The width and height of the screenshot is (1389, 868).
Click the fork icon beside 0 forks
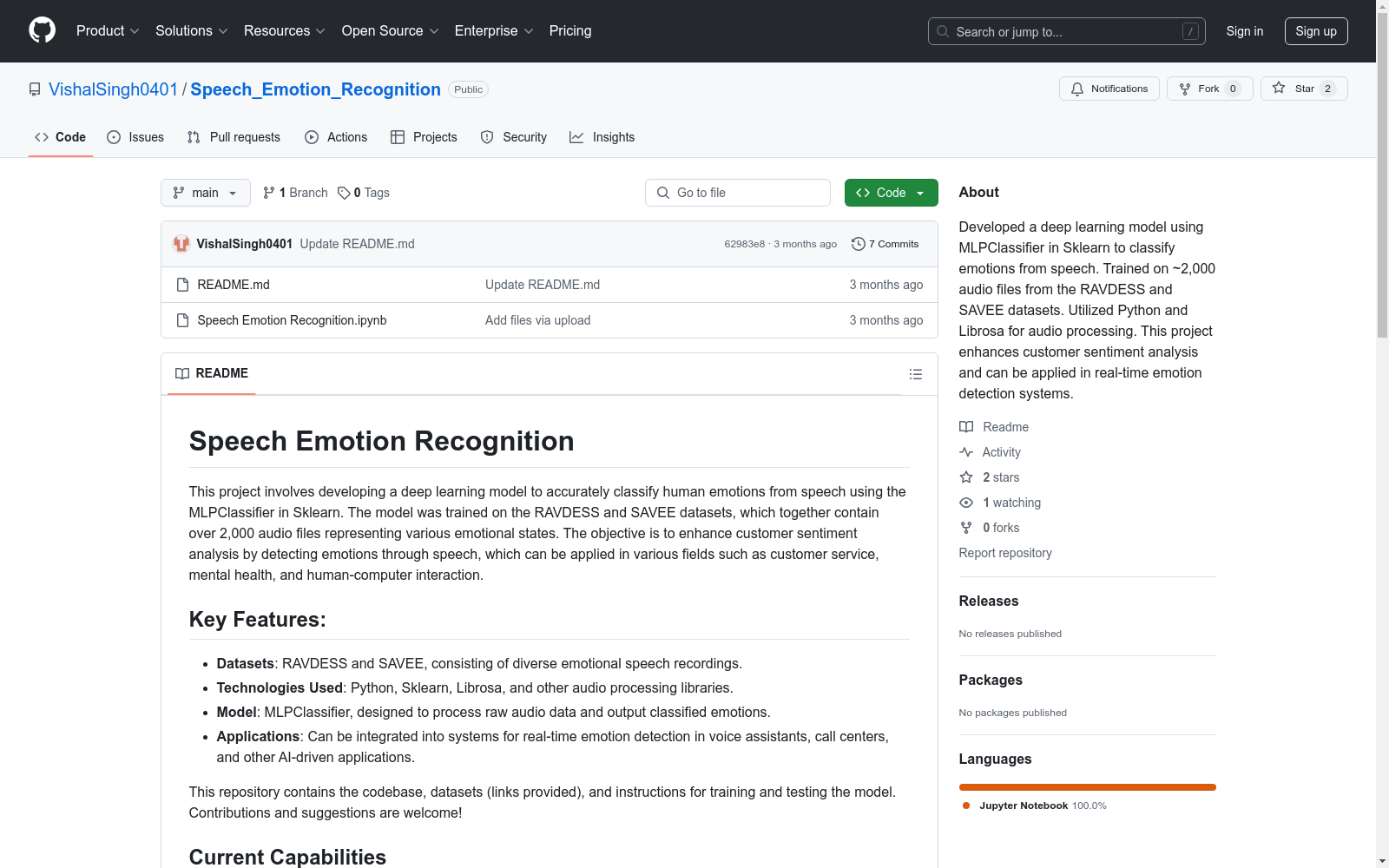coord(966,528)
